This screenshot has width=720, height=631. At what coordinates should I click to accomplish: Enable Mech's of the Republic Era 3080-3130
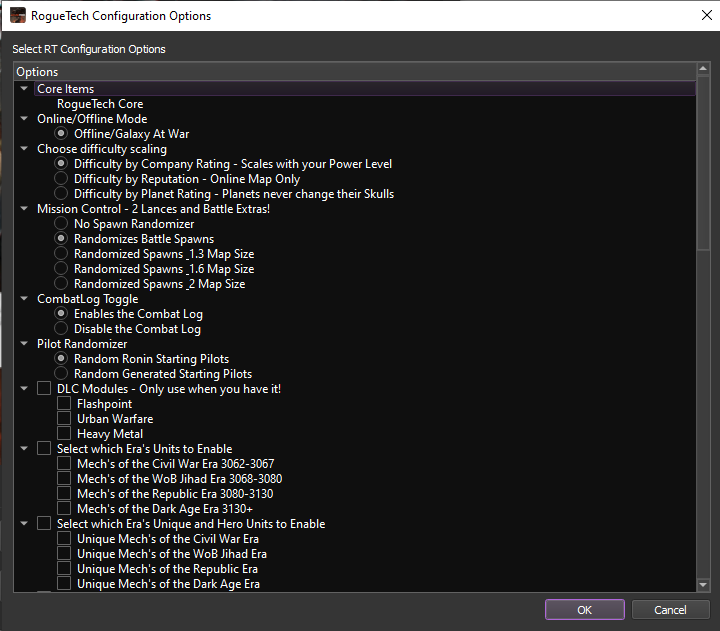click(64, 493)
